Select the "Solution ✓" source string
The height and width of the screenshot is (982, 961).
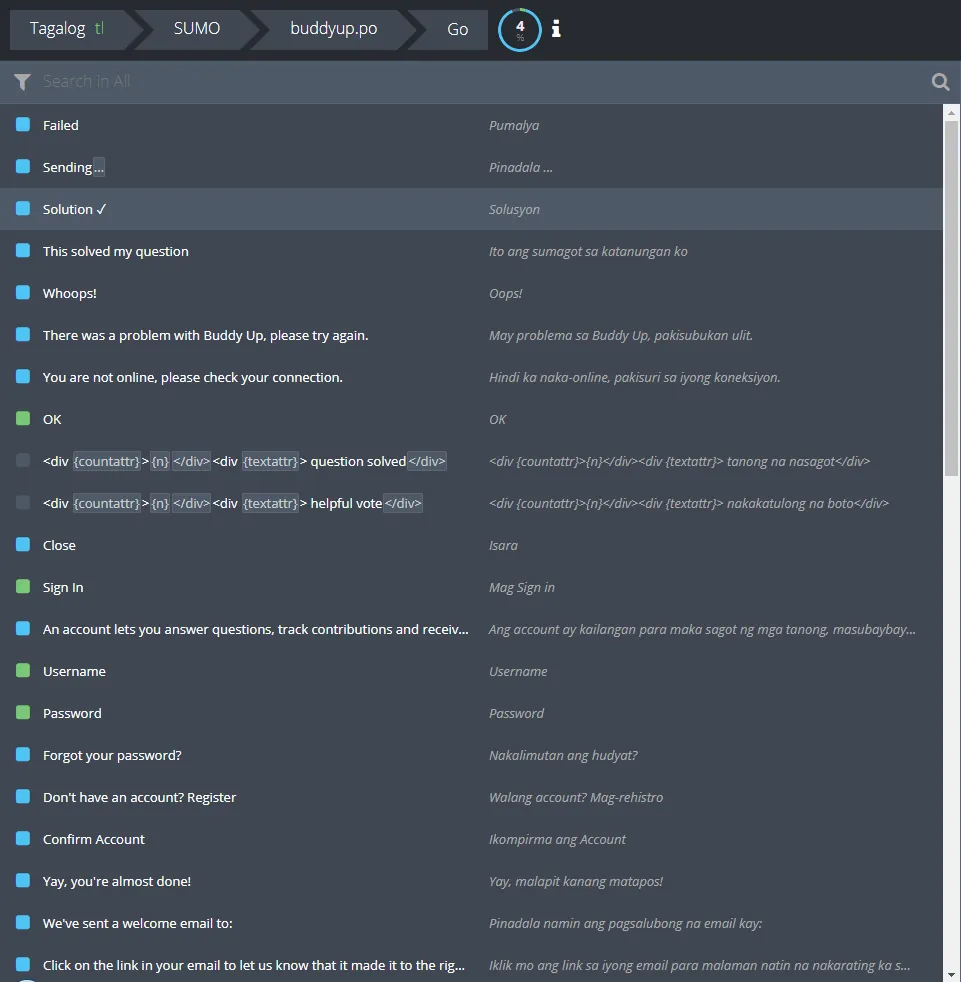(x=75, y=209)
